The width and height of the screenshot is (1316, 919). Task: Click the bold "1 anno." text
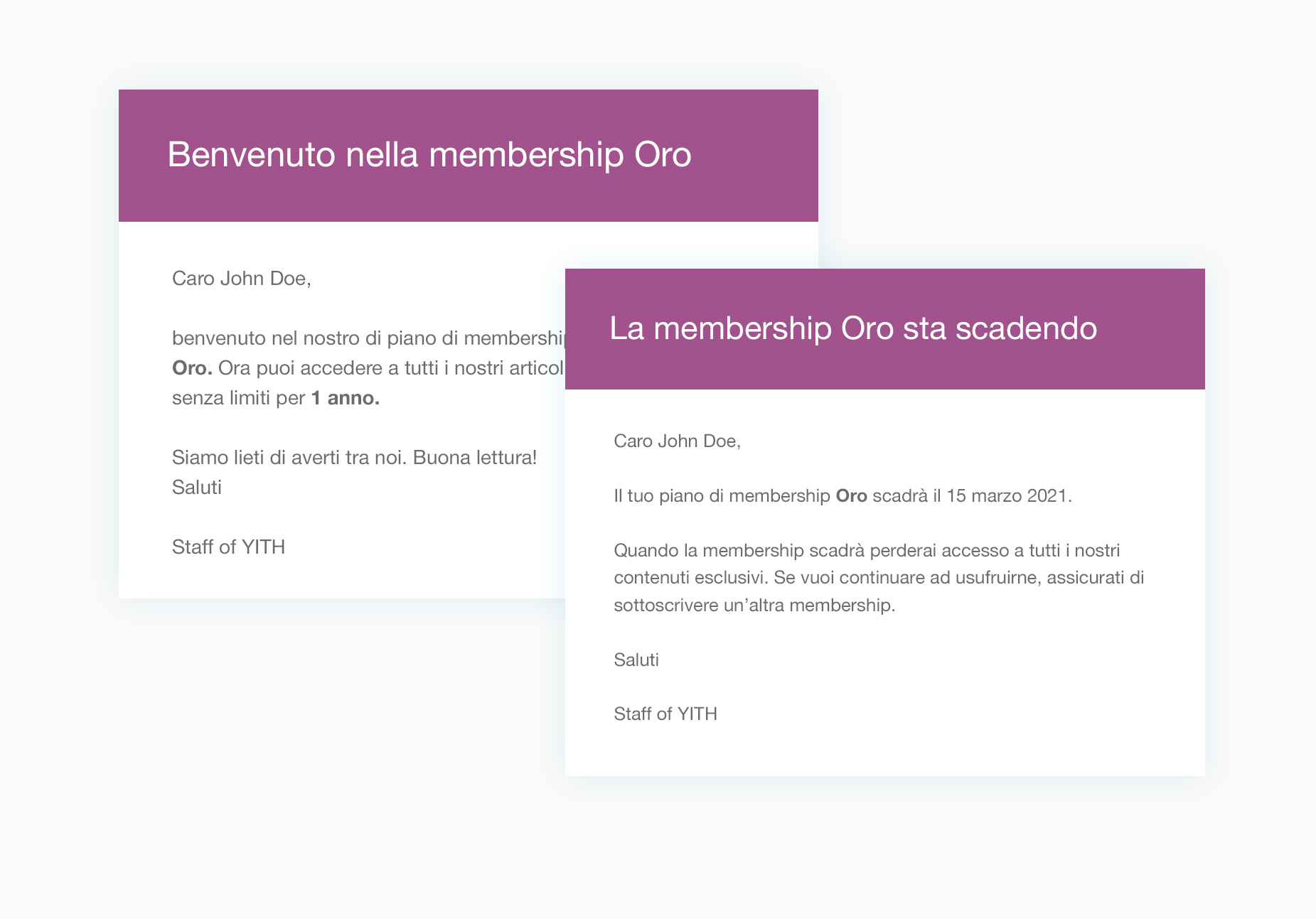[346, 398]
